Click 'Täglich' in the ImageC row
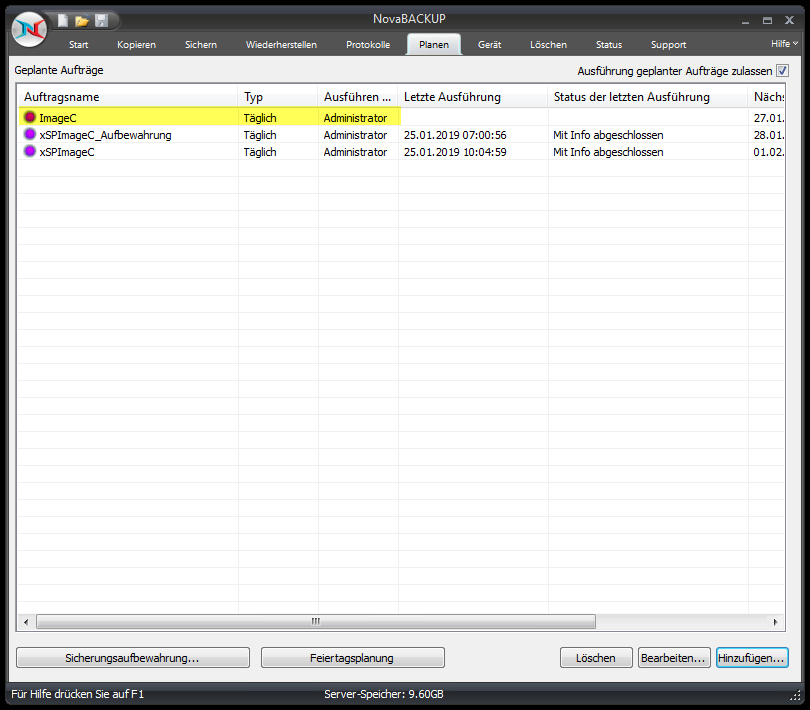Viewport: 810px width, 710px height. tap(260, 118)
